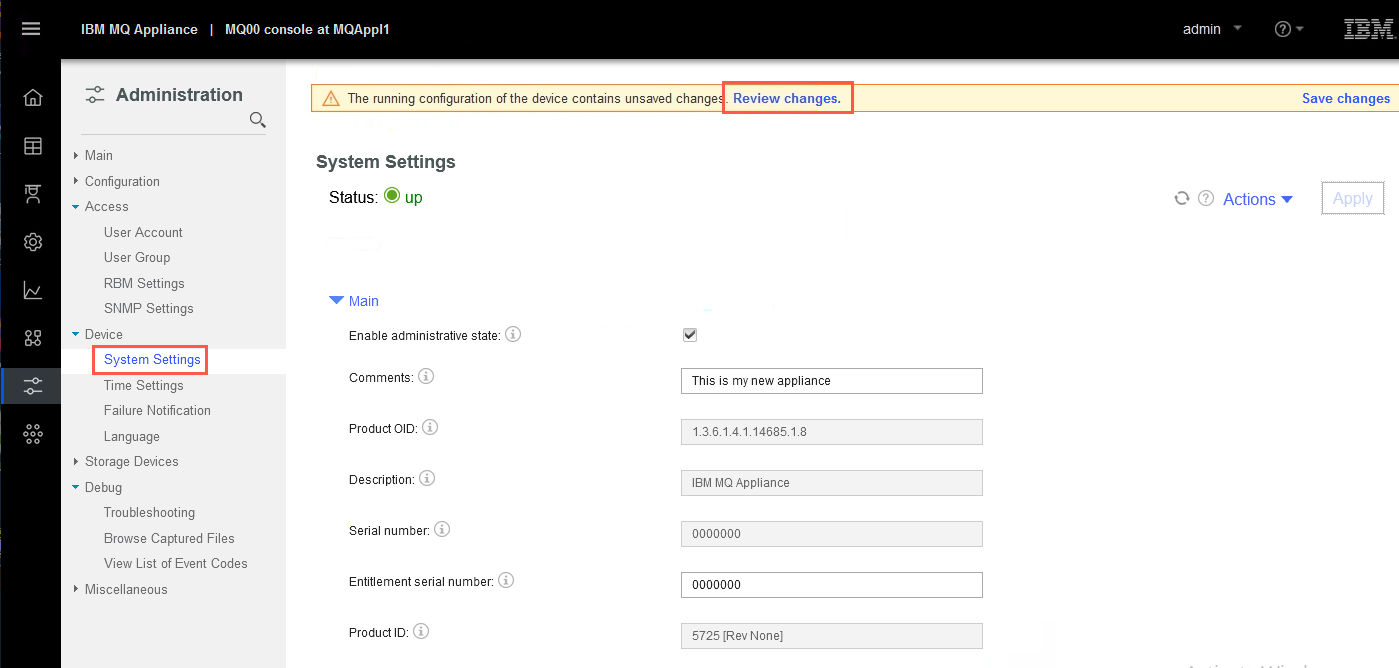Click the help question mark in header
1399x668 pixels.
1283,29
